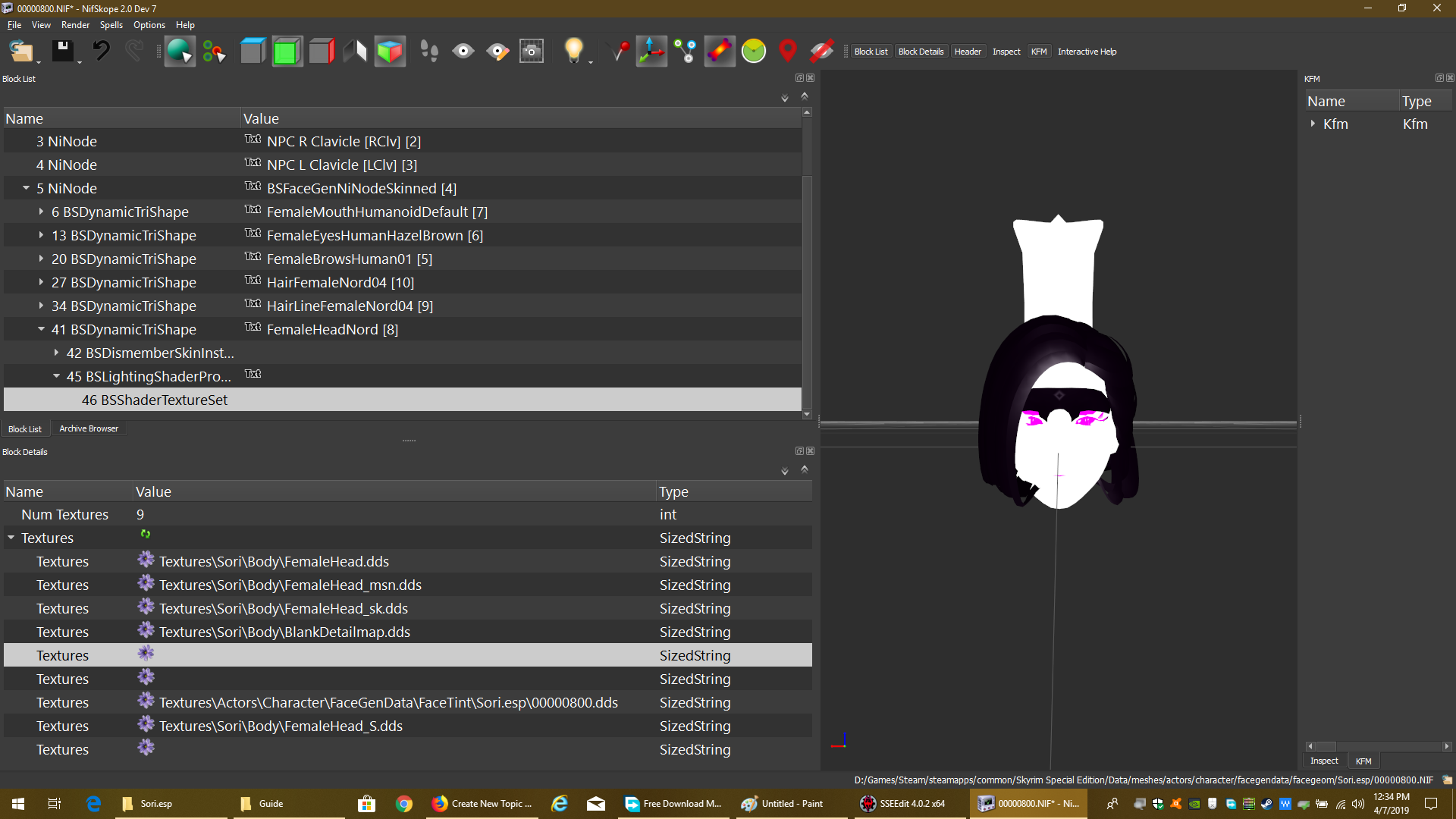Select the screenshot camera icon
This screenshot has width=1456, height=819.
pos(532,52)
